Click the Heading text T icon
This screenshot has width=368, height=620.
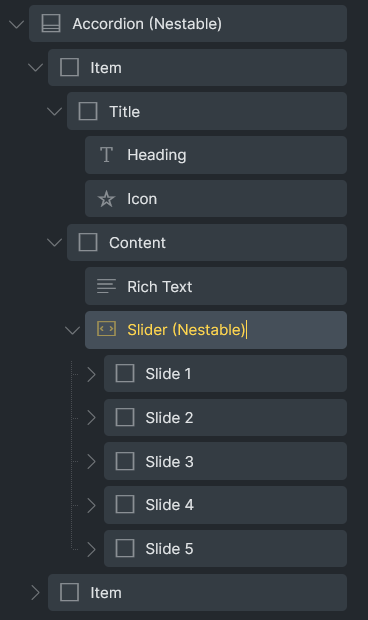[106, 155]
